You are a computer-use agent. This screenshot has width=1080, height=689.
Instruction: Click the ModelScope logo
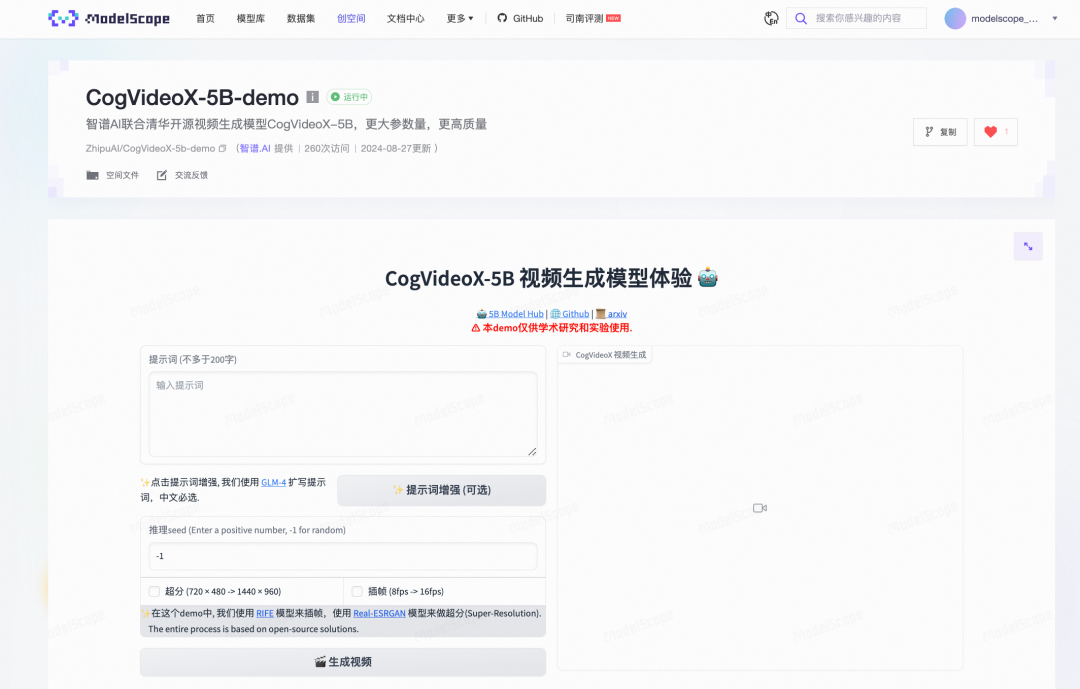(x=109, y=19)
